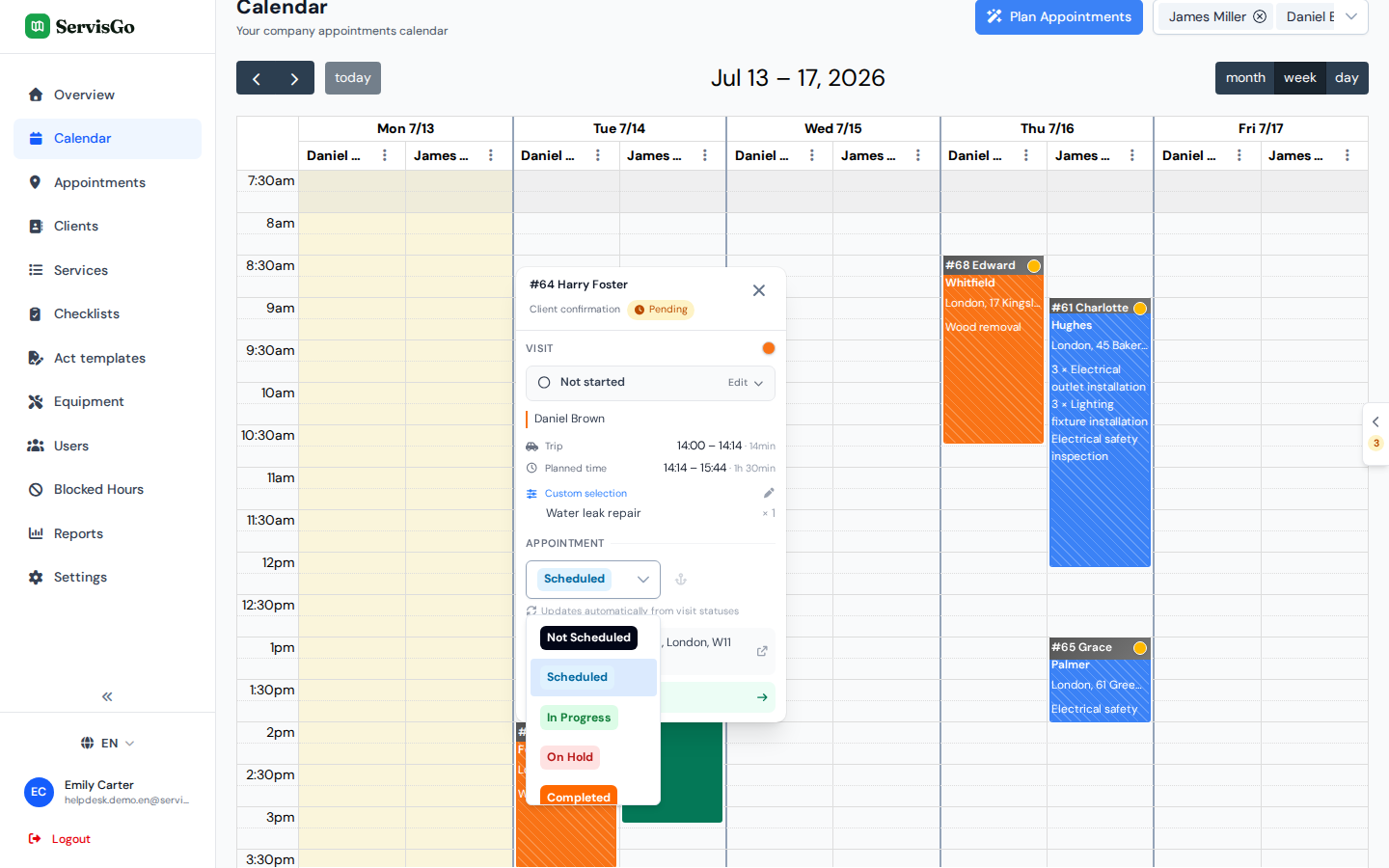
Task: Switch to month view
Action: 1245,78
